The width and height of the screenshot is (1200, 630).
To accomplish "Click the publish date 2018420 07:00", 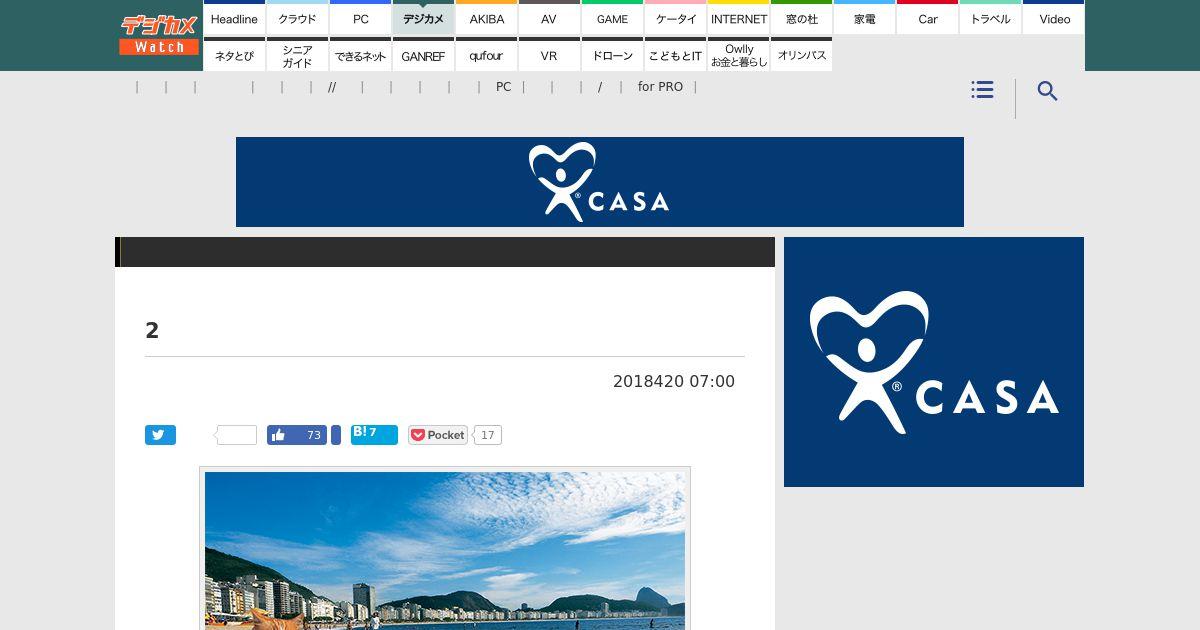I will (674, 381).
